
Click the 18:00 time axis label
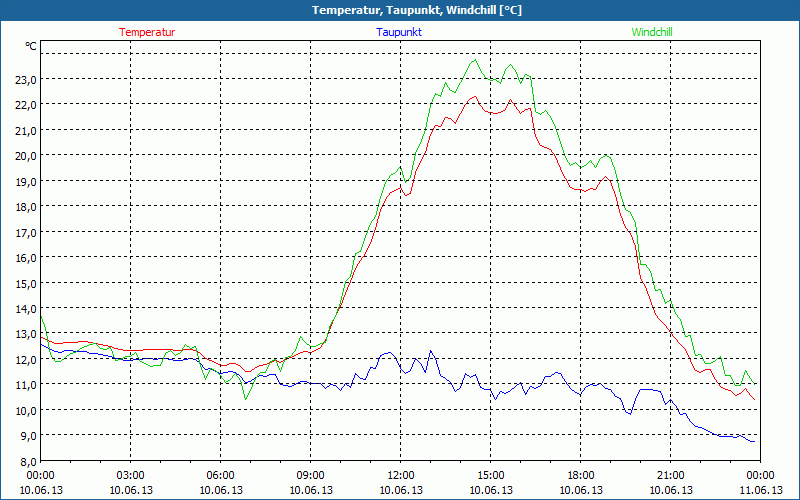click(581, 476)
